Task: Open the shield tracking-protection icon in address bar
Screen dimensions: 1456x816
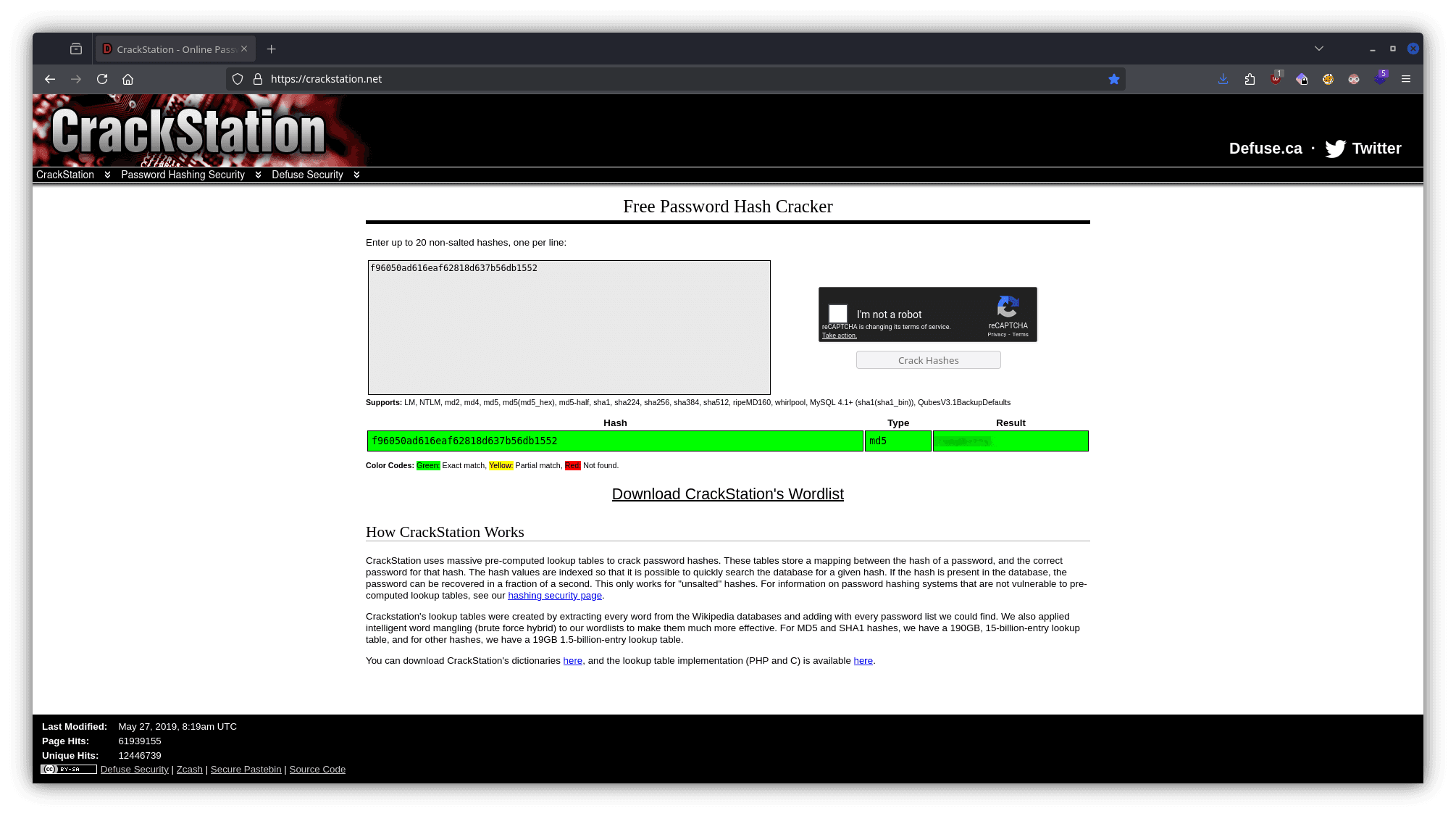Action: [x=238, y=79]
